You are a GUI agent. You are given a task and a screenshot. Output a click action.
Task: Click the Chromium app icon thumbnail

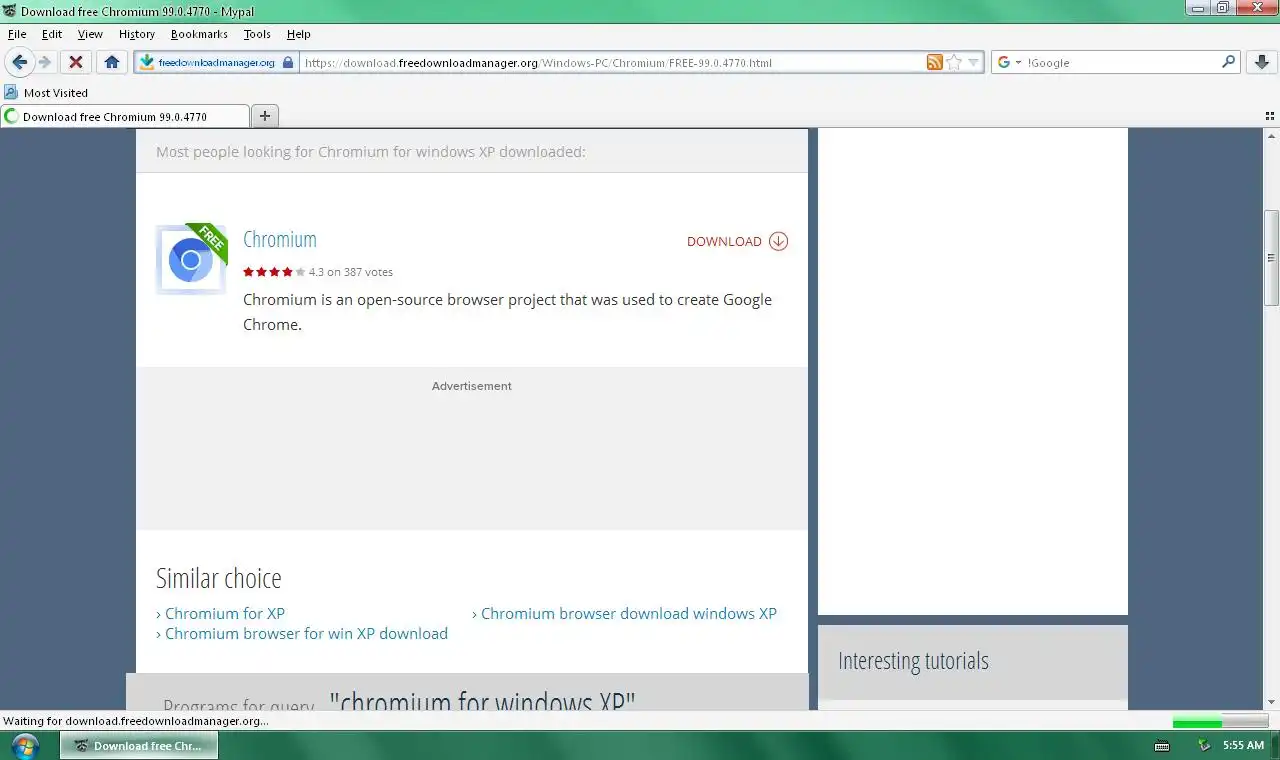coord(191,259)
